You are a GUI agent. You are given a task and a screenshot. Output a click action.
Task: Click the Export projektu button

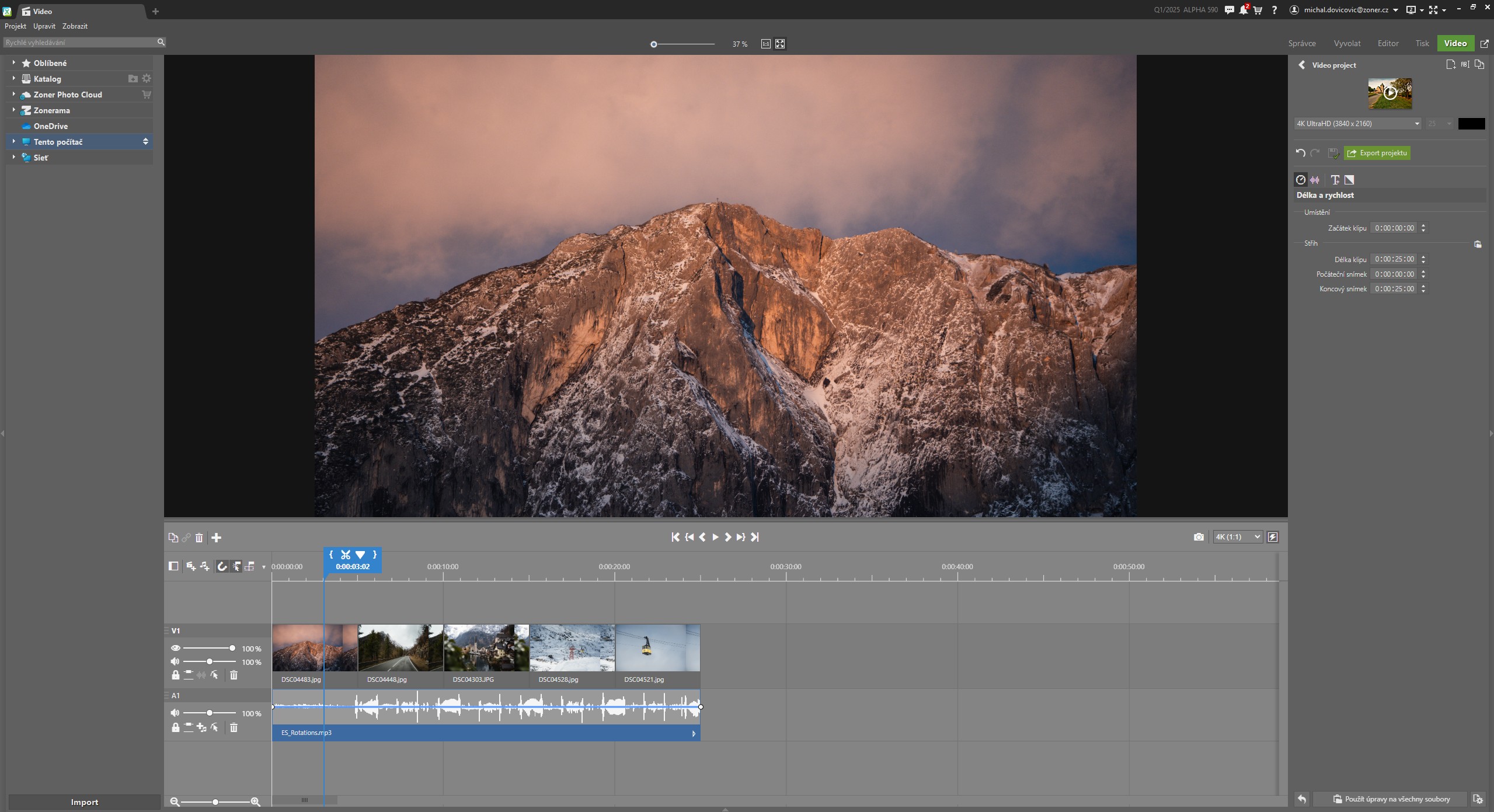pyautogui.click(x=1377, y=153)
